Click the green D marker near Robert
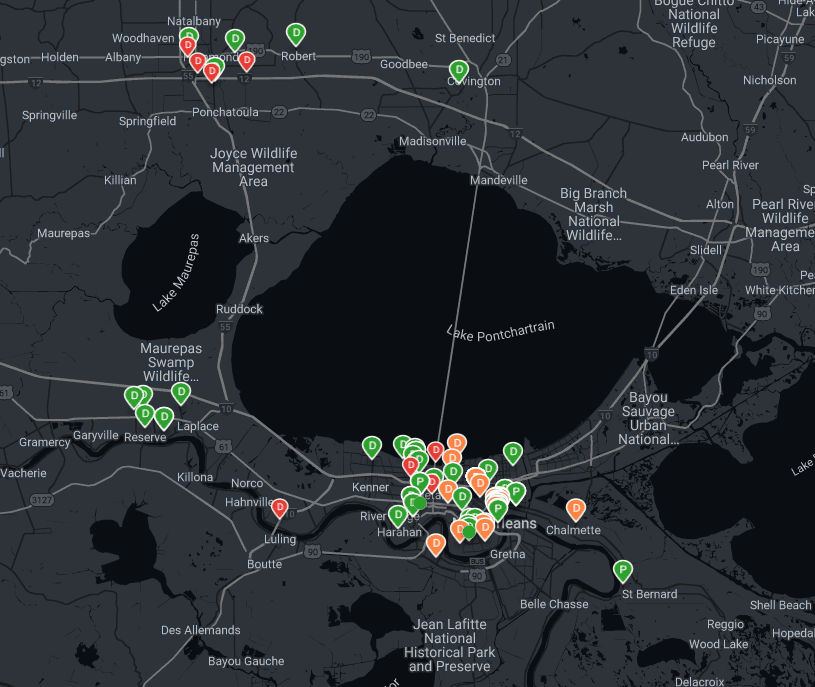 296,34
